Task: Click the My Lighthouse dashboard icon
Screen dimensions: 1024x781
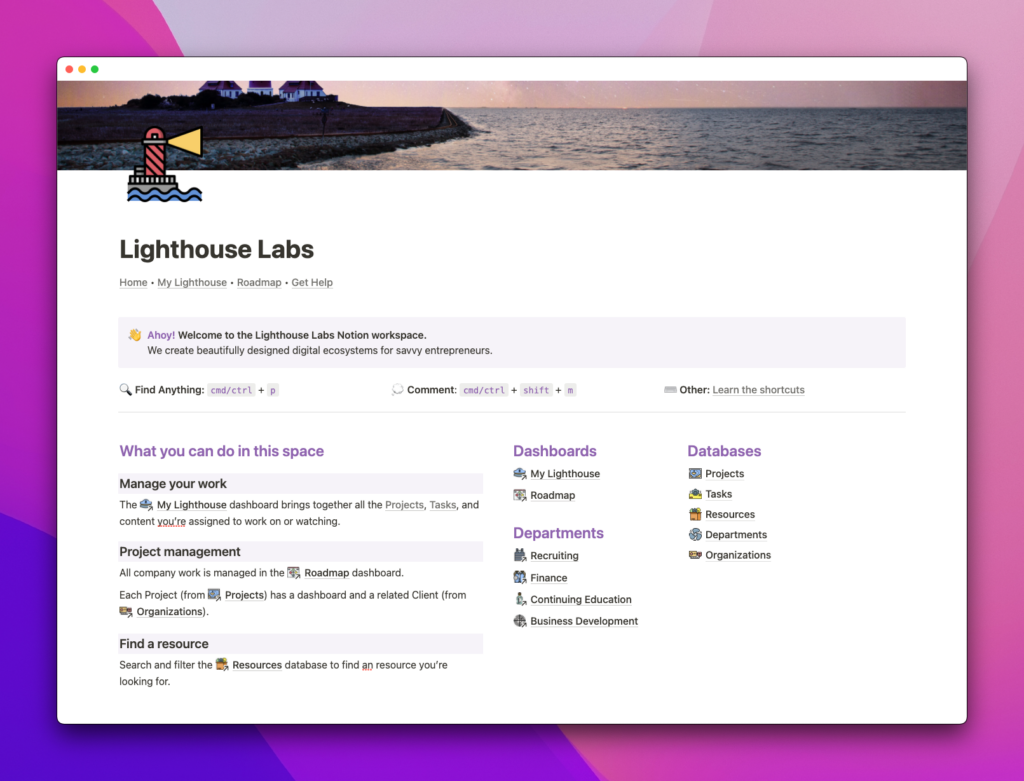Action: [x=520, y=473]
